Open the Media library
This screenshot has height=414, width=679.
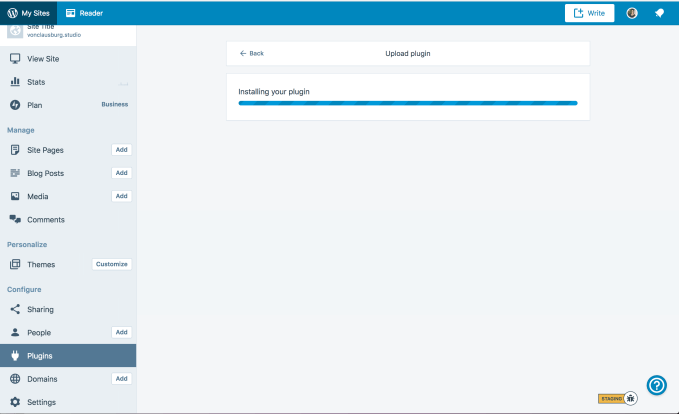coord(38,196)
